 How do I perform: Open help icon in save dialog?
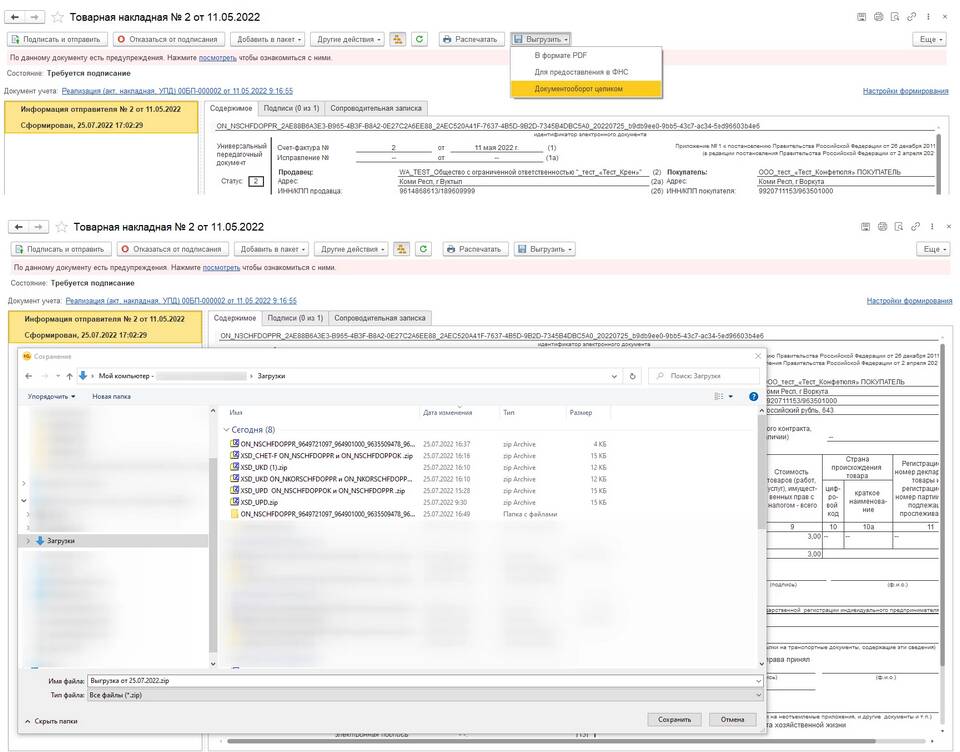coord(754,396)
